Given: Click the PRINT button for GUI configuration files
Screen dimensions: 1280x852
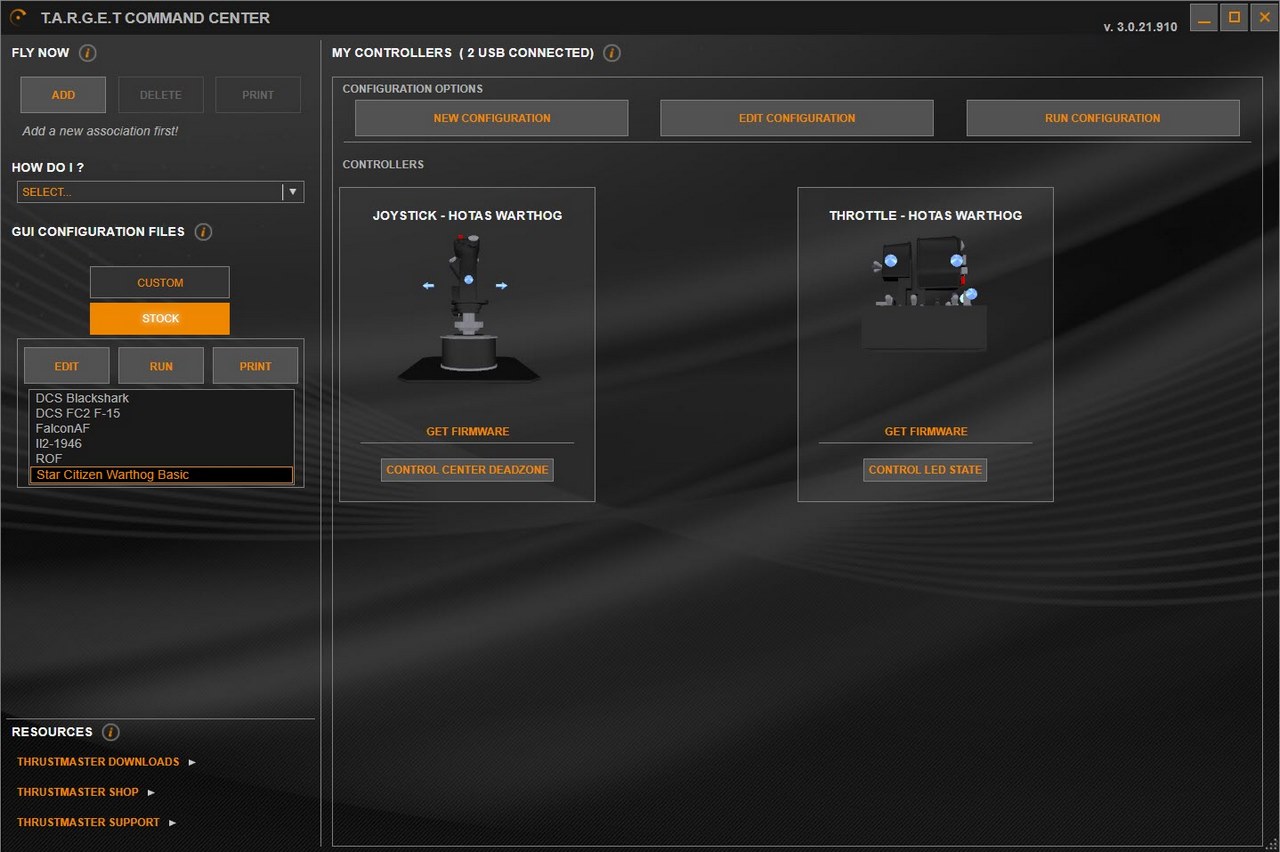Looking at the screenshot, I should (256, 366).
